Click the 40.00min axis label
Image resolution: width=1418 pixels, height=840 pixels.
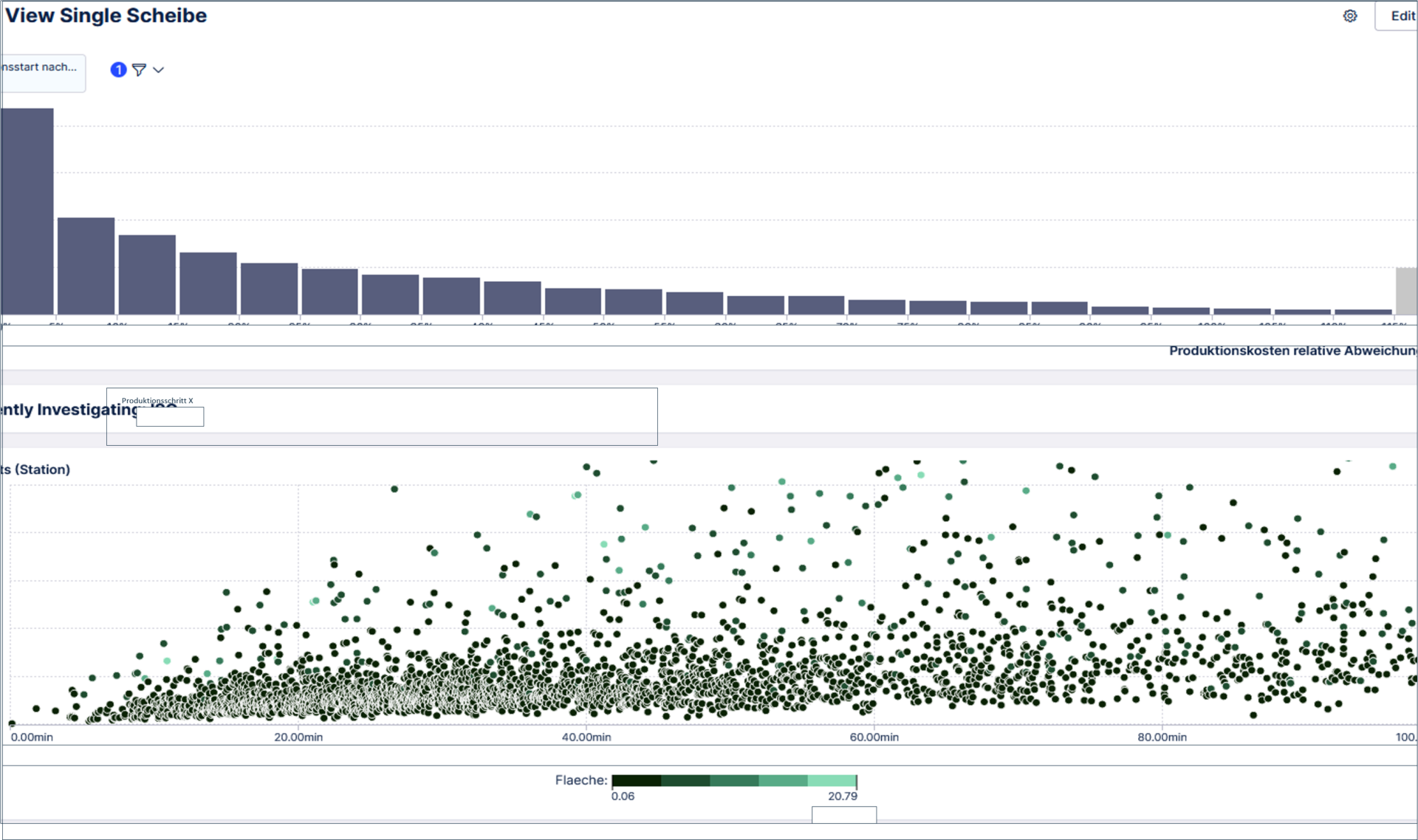point(586,737)
